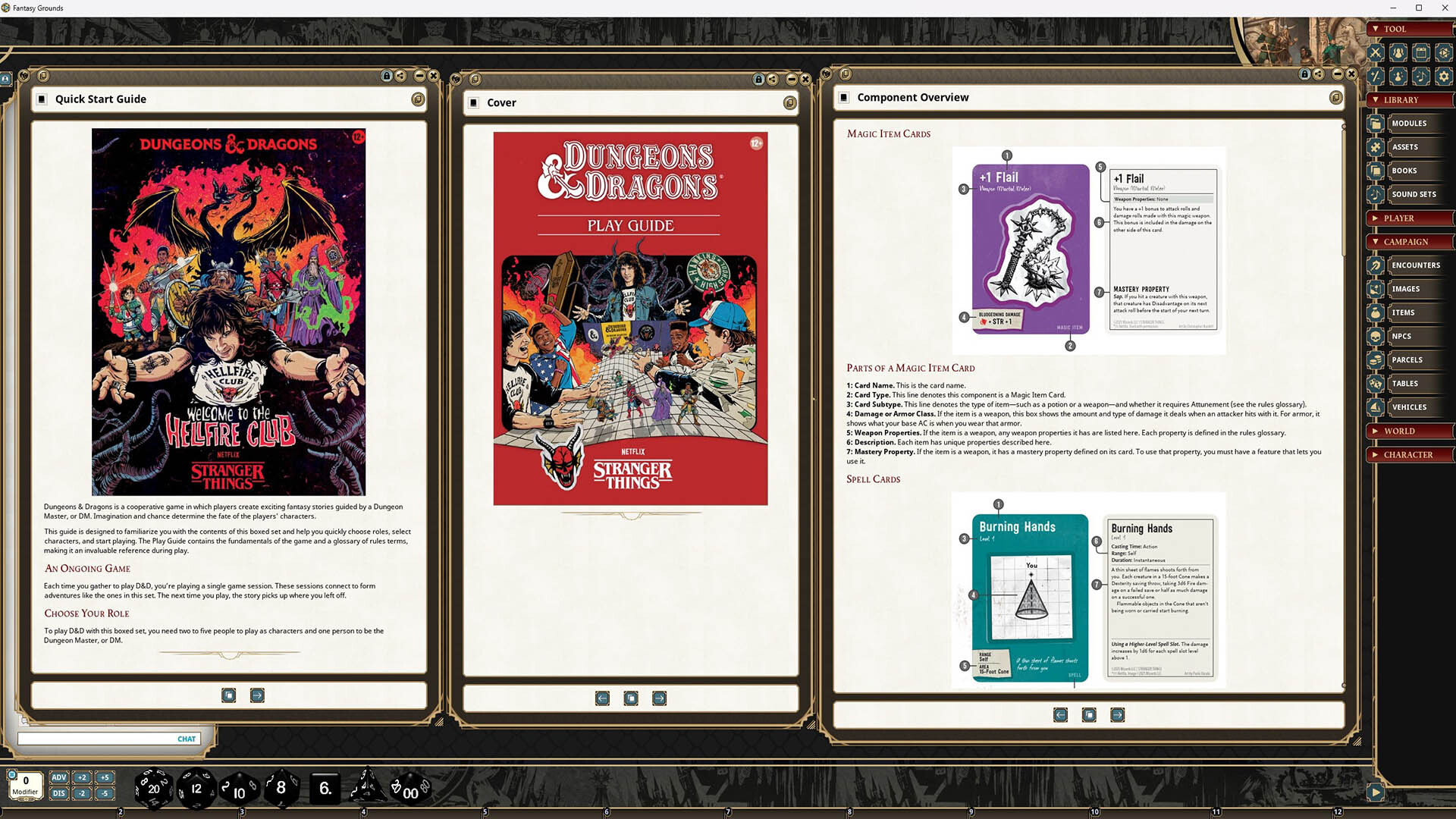
Task: Toggle the ADV advantage modifier
Action: (59, 777)
